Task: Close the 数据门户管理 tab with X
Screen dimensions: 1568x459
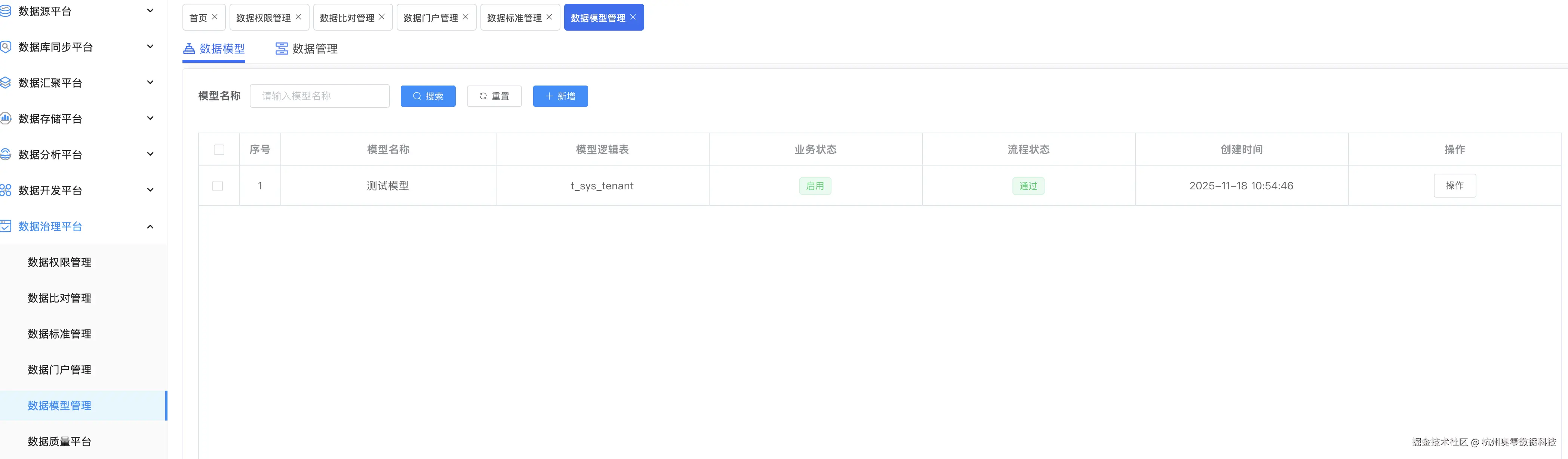Action: (466, 17)
